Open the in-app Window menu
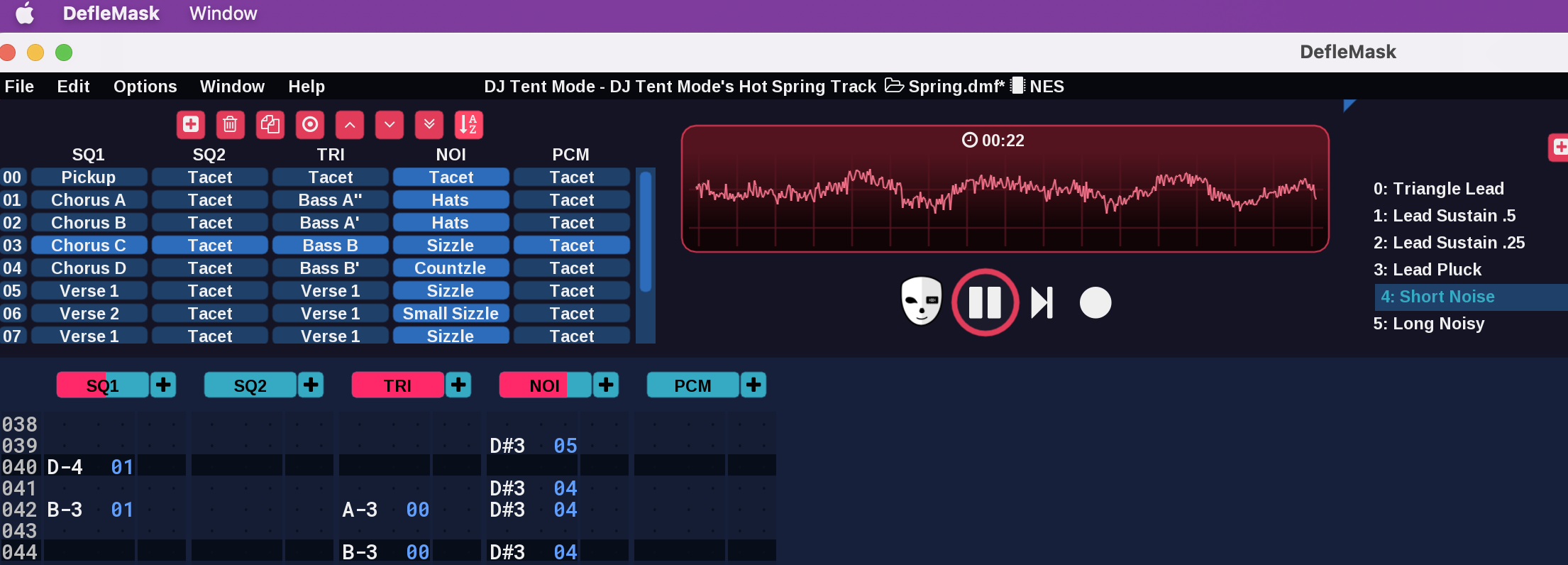Image resolution: width=1568 pixels, height=565 pixels. click(x=232, y=87)
